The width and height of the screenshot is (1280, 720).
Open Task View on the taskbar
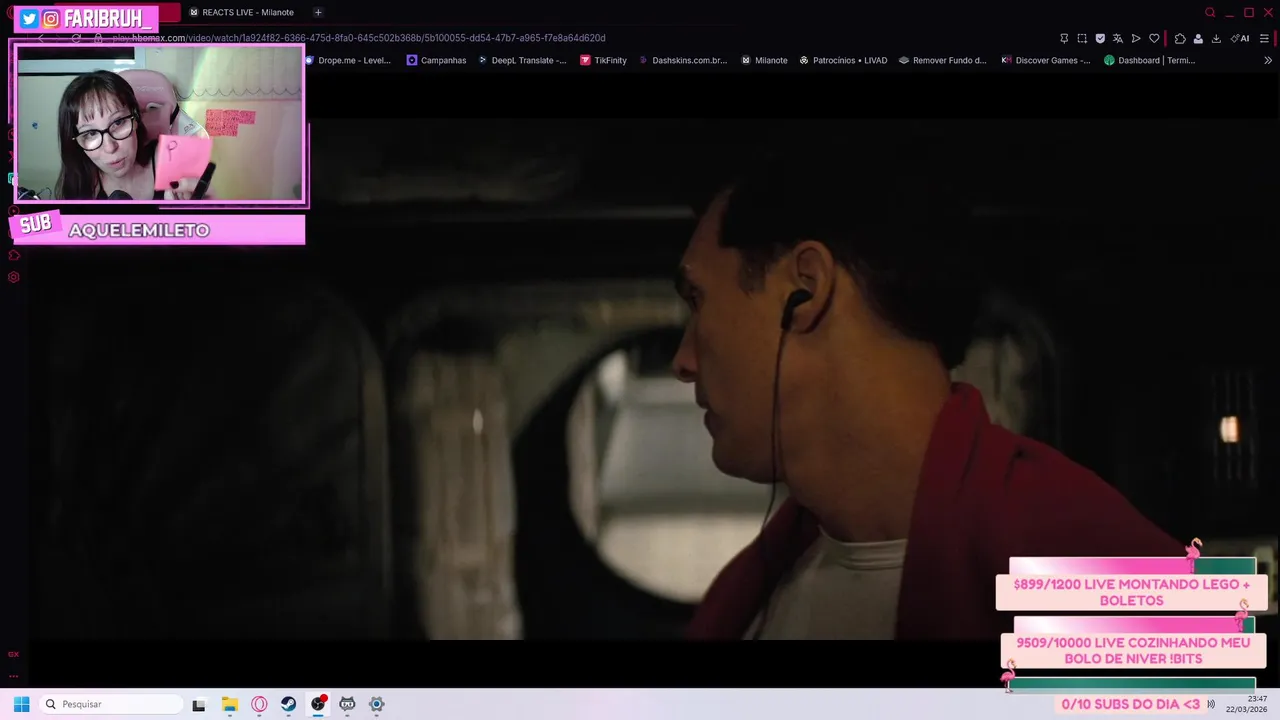[x=199, y=704]
